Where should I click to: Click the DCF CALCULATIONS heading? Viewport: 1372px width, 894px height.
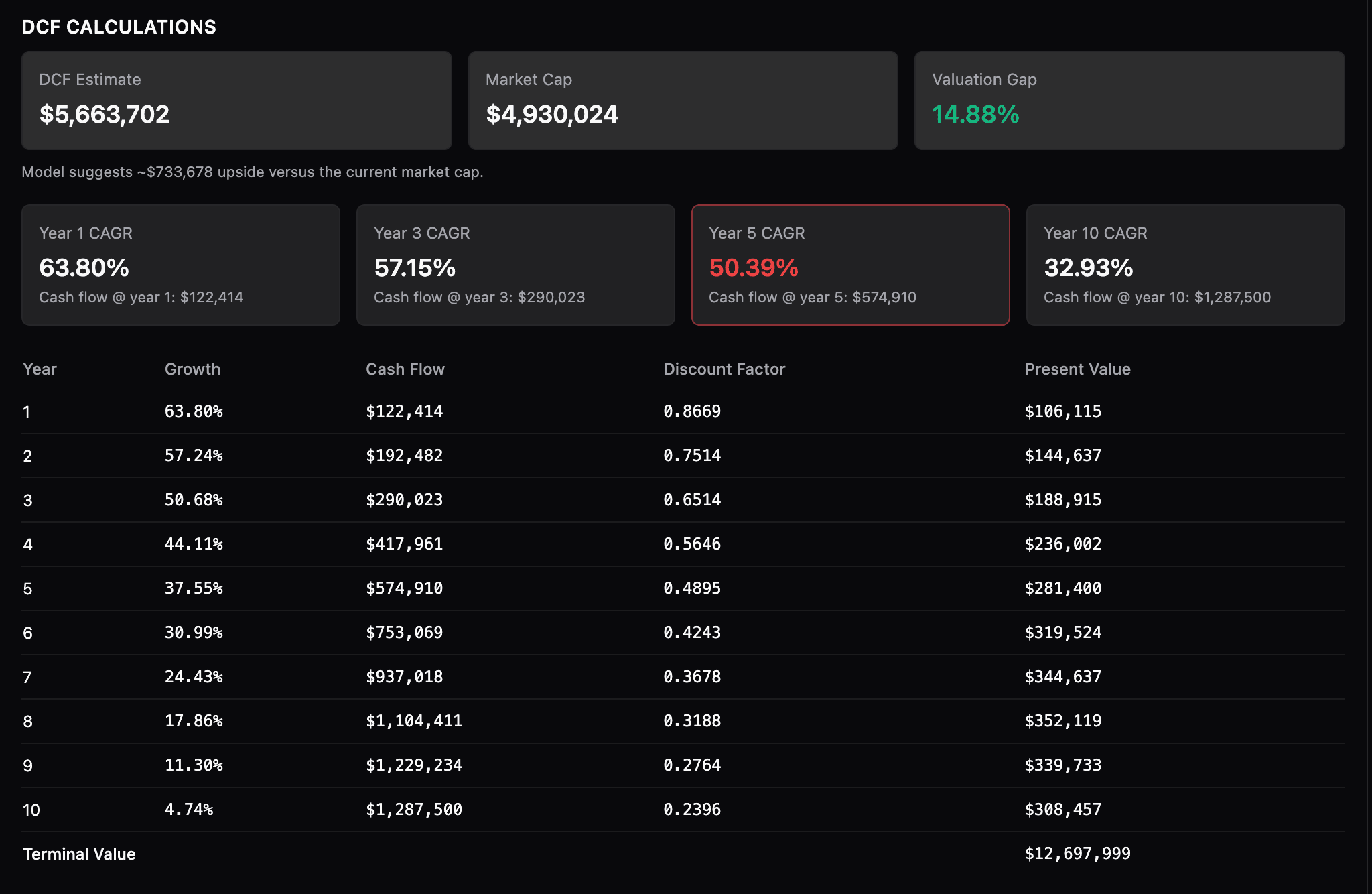point(119,27)
